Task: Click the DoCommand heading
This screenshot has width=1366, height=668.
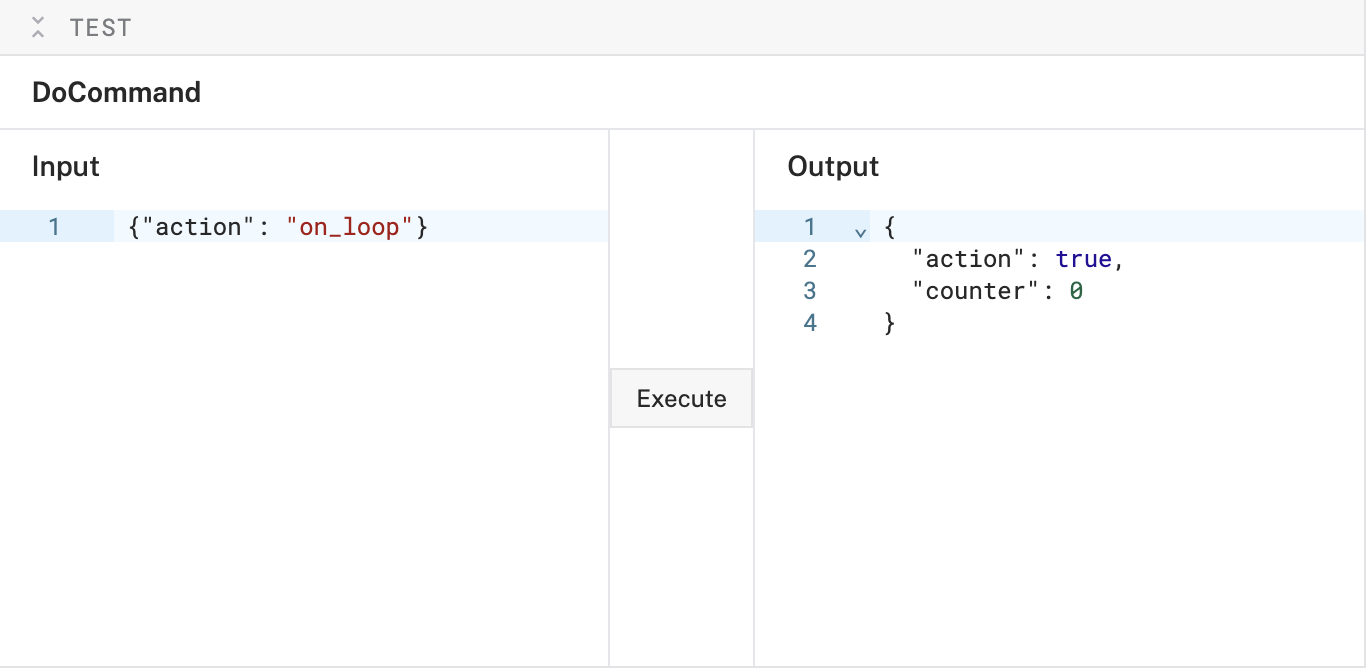Action: (x=116, y=92)
